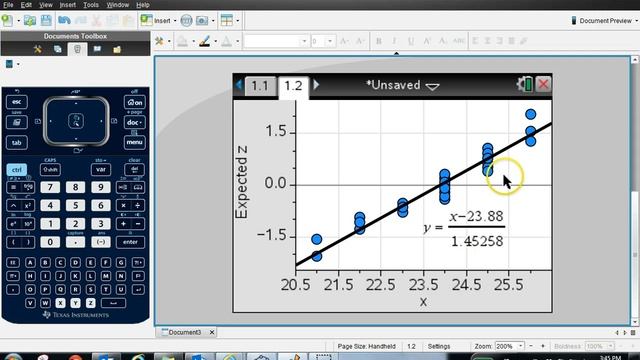
Task: Click the document tools wrench in formatting bar
Action: tap(159, 41)
